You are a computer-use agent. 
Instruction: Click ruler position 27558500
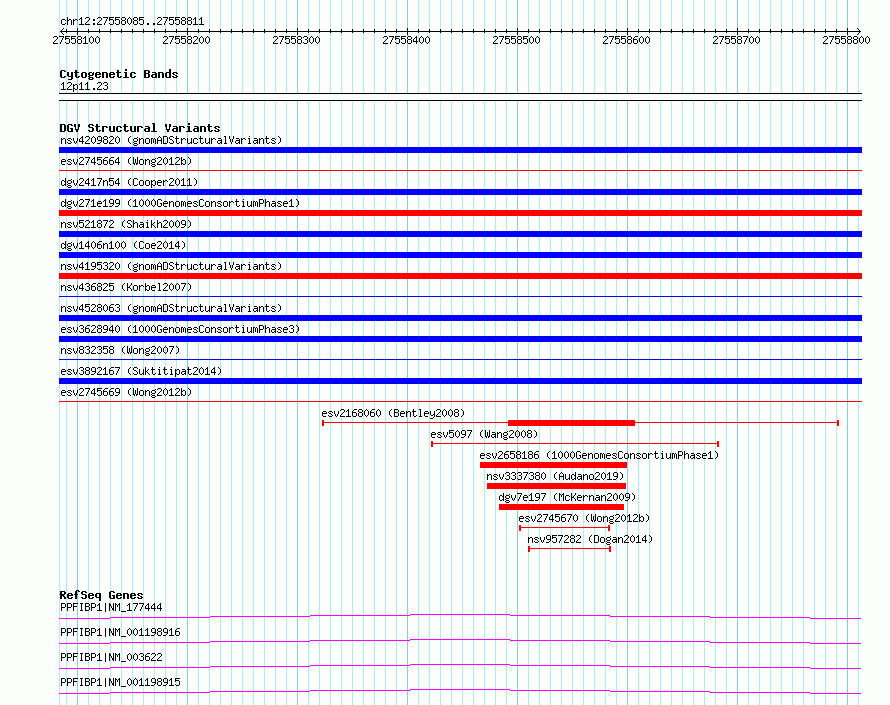[x=517, y=40]
